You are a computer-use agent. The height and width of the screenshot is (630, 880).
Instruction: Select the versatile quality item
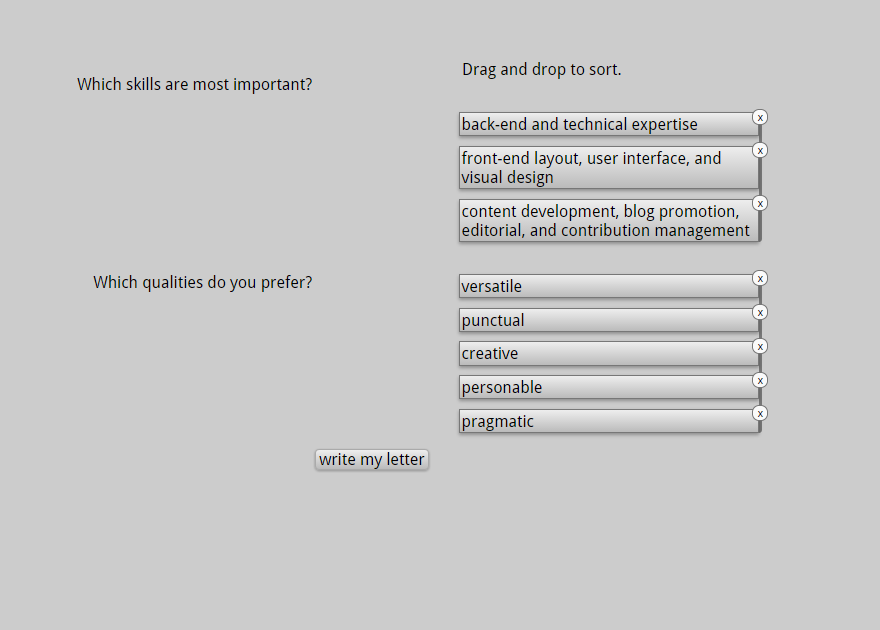point(609,286)
